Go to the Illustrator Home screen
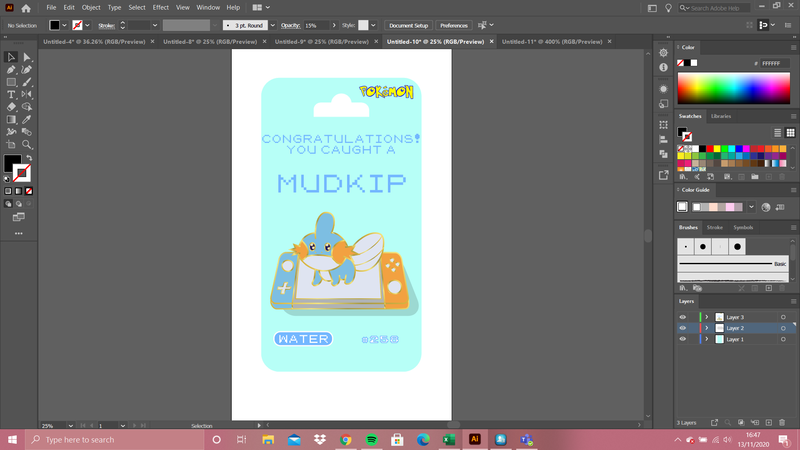Image resolution: width=800 pixels, height=450 pixels. click(26, 8)
